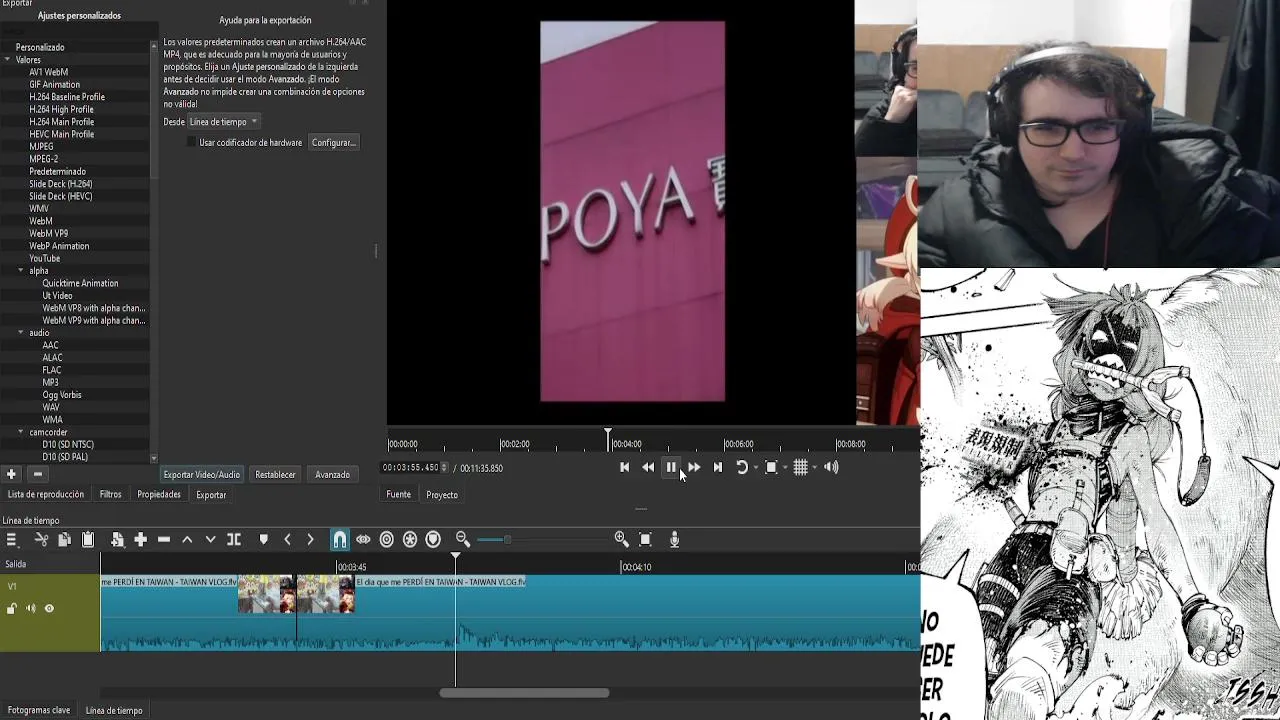Screen dimensions: 1280x720
Task: Click the Configurar... button
Action: pos(334,143)
